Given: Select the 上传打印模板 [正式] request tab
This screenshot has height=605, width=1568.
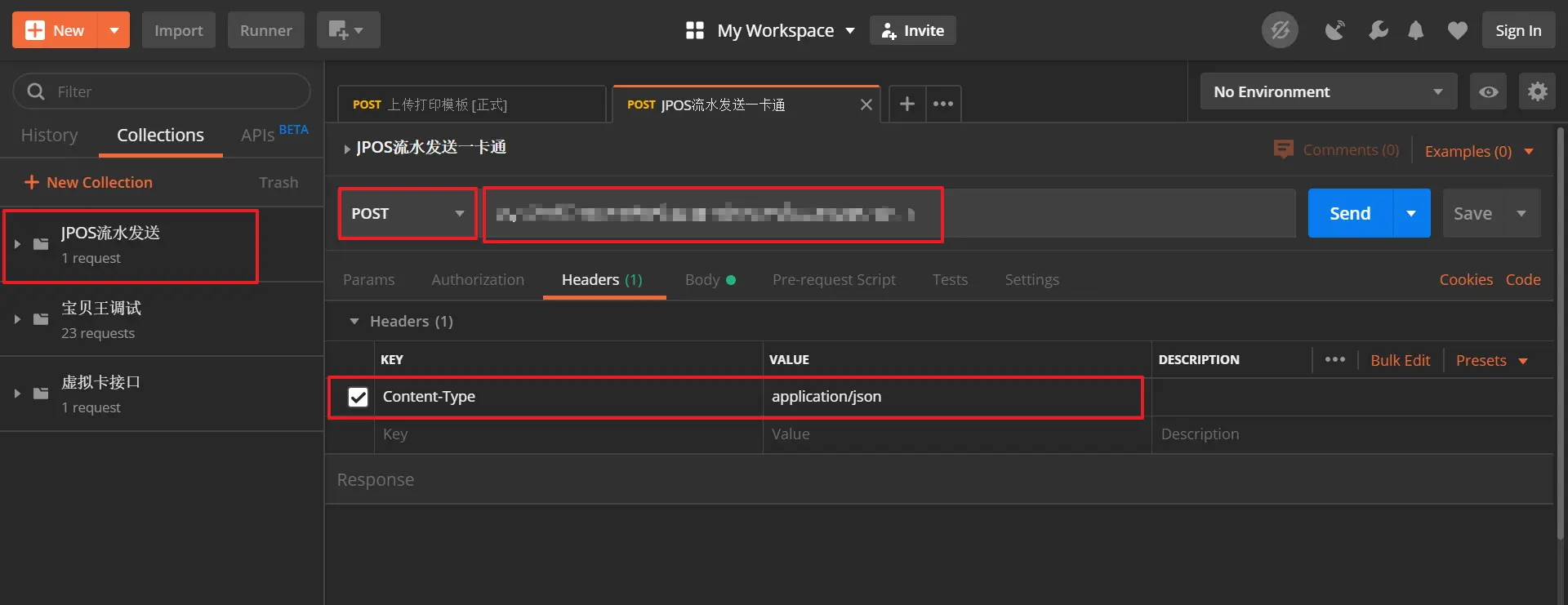Looking at the screenshot, I should (471, 105).
